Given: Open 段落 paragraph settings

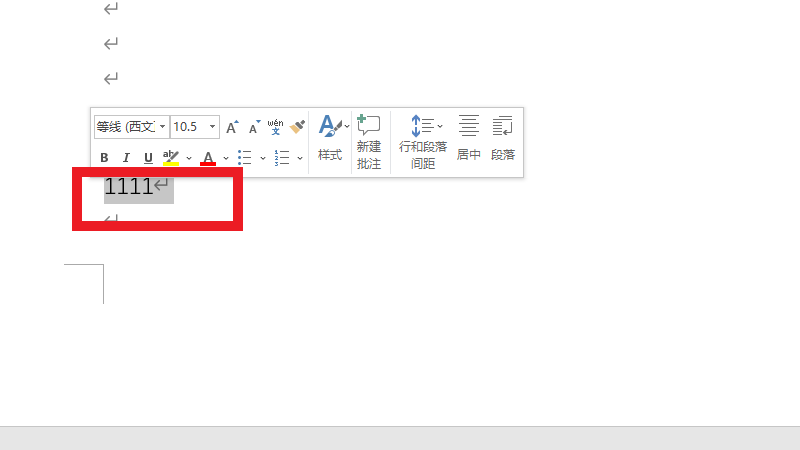Looking at the screenshot, I should [x=502, y=138].
